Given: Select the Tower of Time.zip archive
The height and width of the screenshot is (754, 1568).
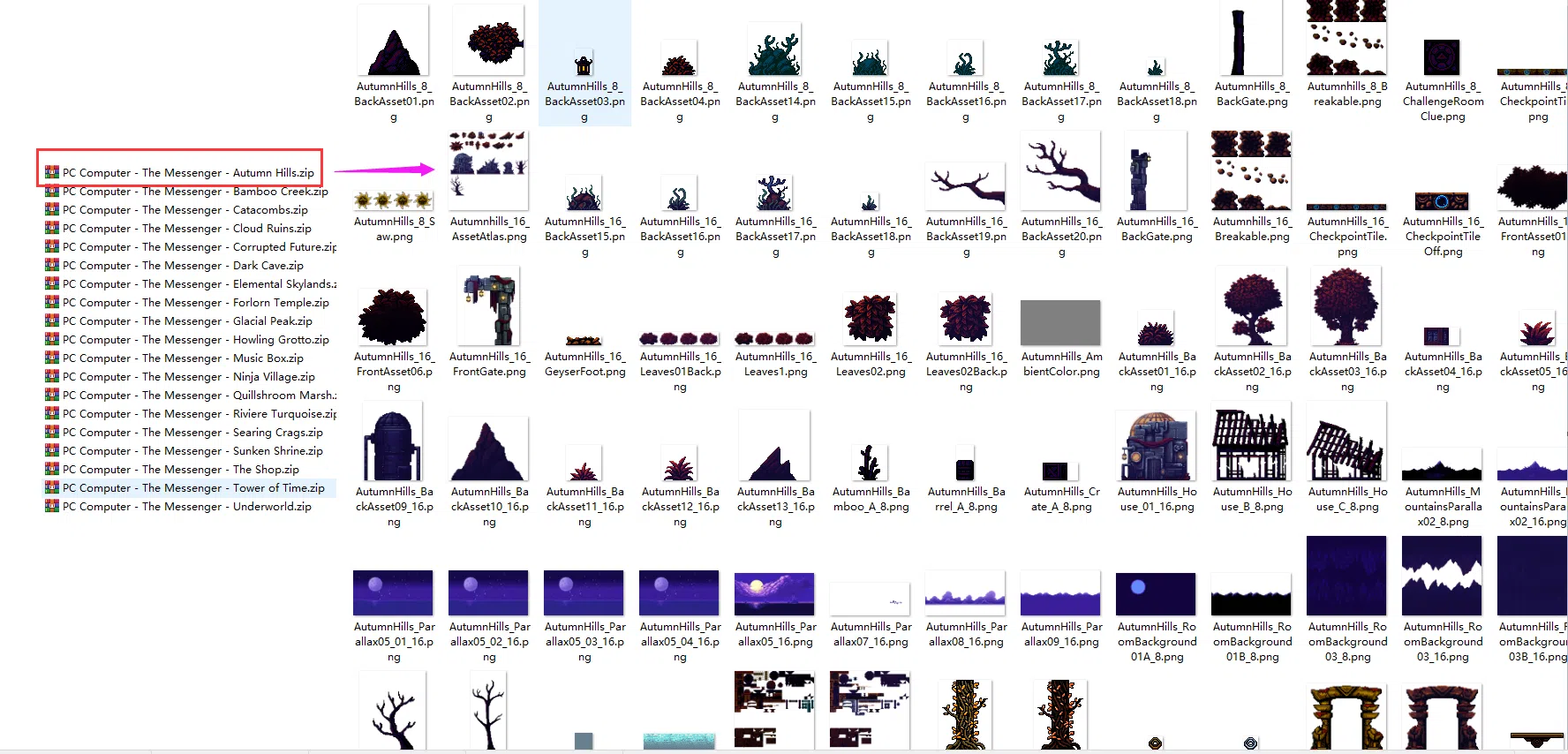Looking at the screenshot, I should pyautogui.click(x=185, y=488).
